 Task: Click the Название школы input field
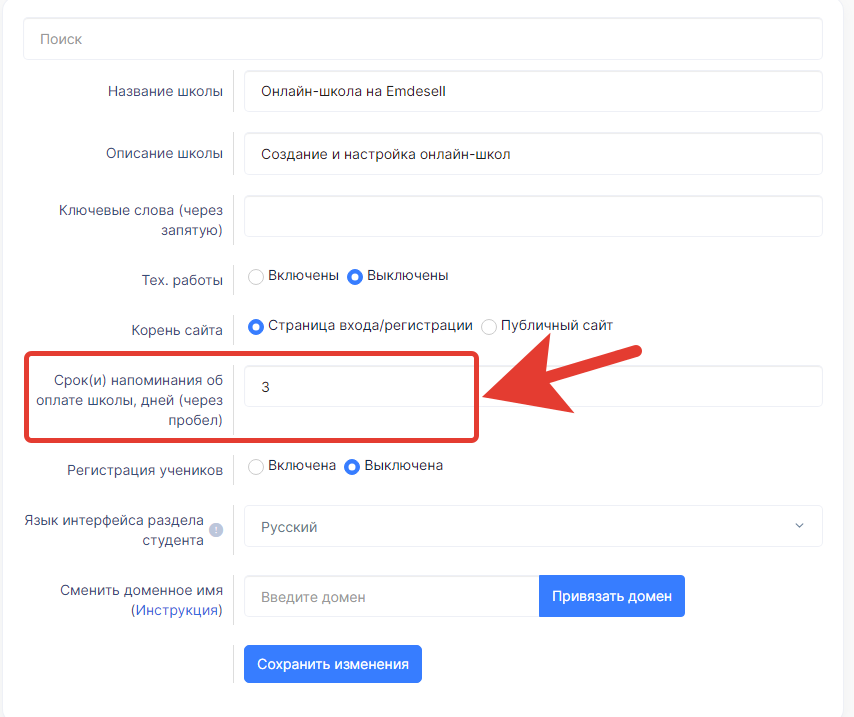point(533,92)
